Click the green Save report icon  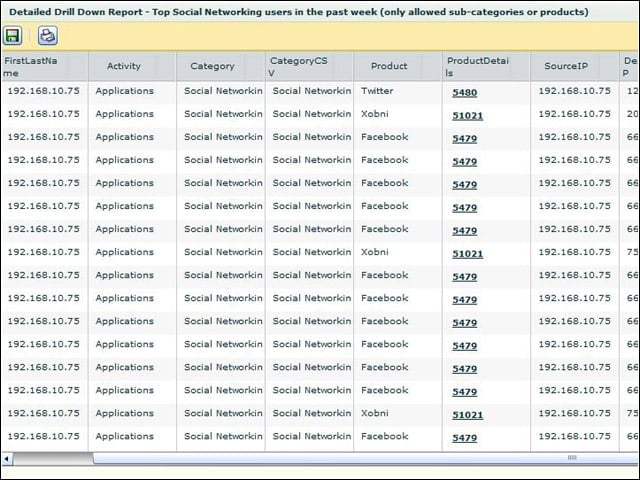[12, 36]
